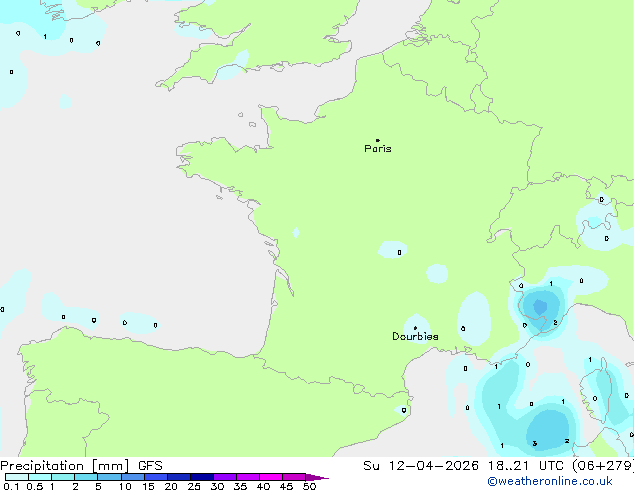Pick the 20–25 mm dark blue swatch

178,477
